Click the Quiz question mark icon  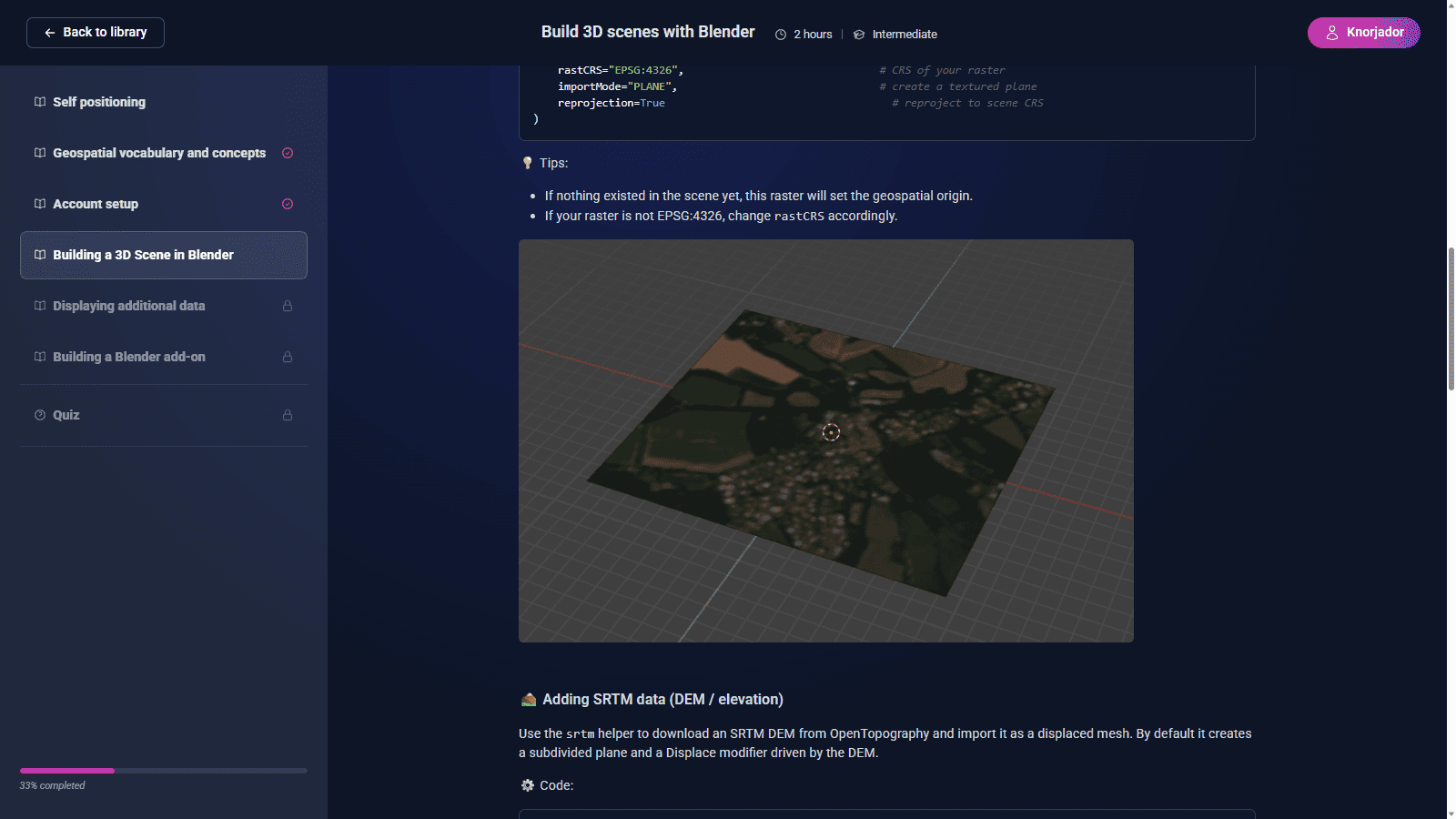[40, 415]
